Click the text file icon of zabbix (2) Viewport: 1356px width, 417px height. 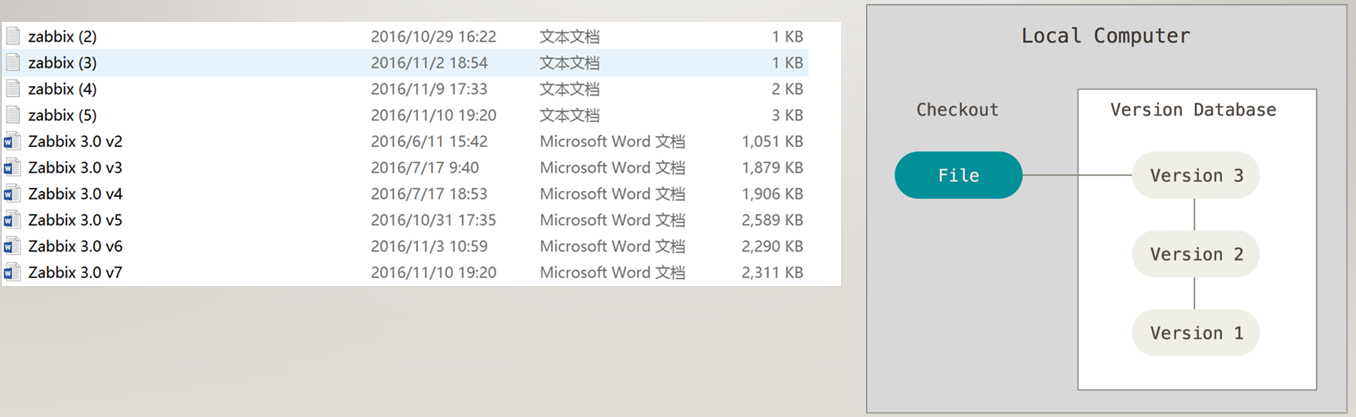pos(12,36)
